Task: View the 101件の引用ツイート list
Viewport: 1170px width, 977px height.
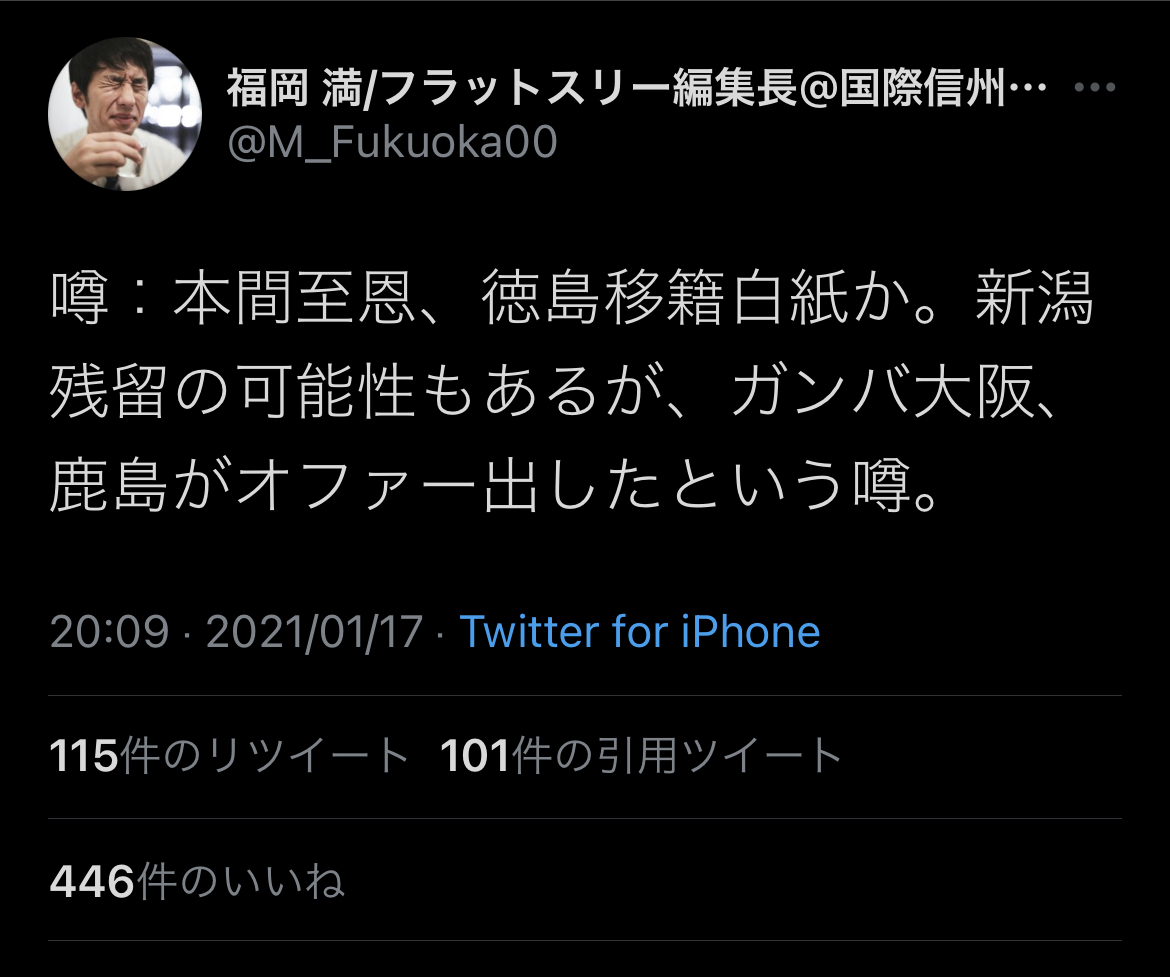Action: click(641, 755)
